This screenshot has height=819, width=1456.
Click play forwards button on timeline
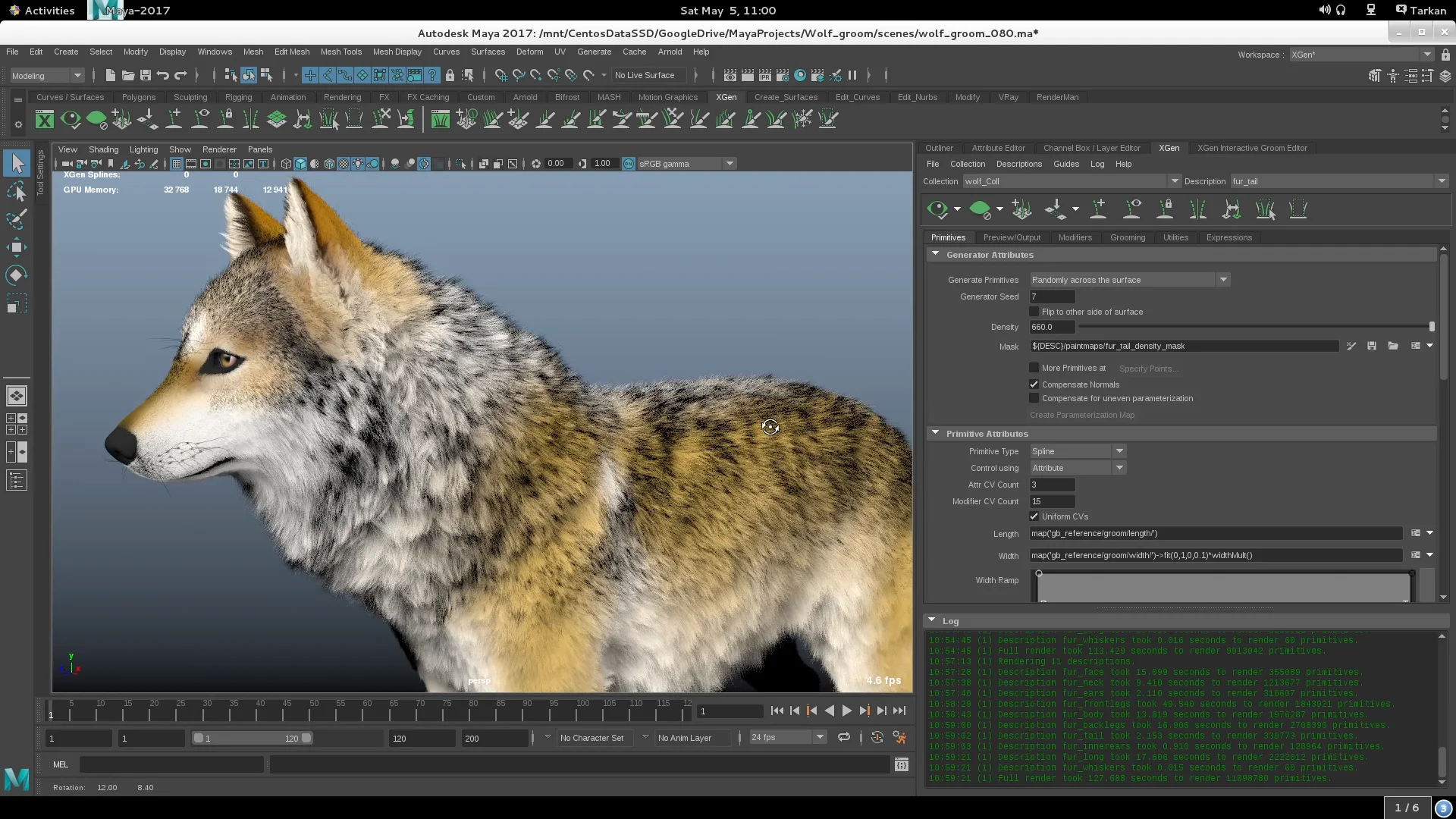click(x=847, y=711)
